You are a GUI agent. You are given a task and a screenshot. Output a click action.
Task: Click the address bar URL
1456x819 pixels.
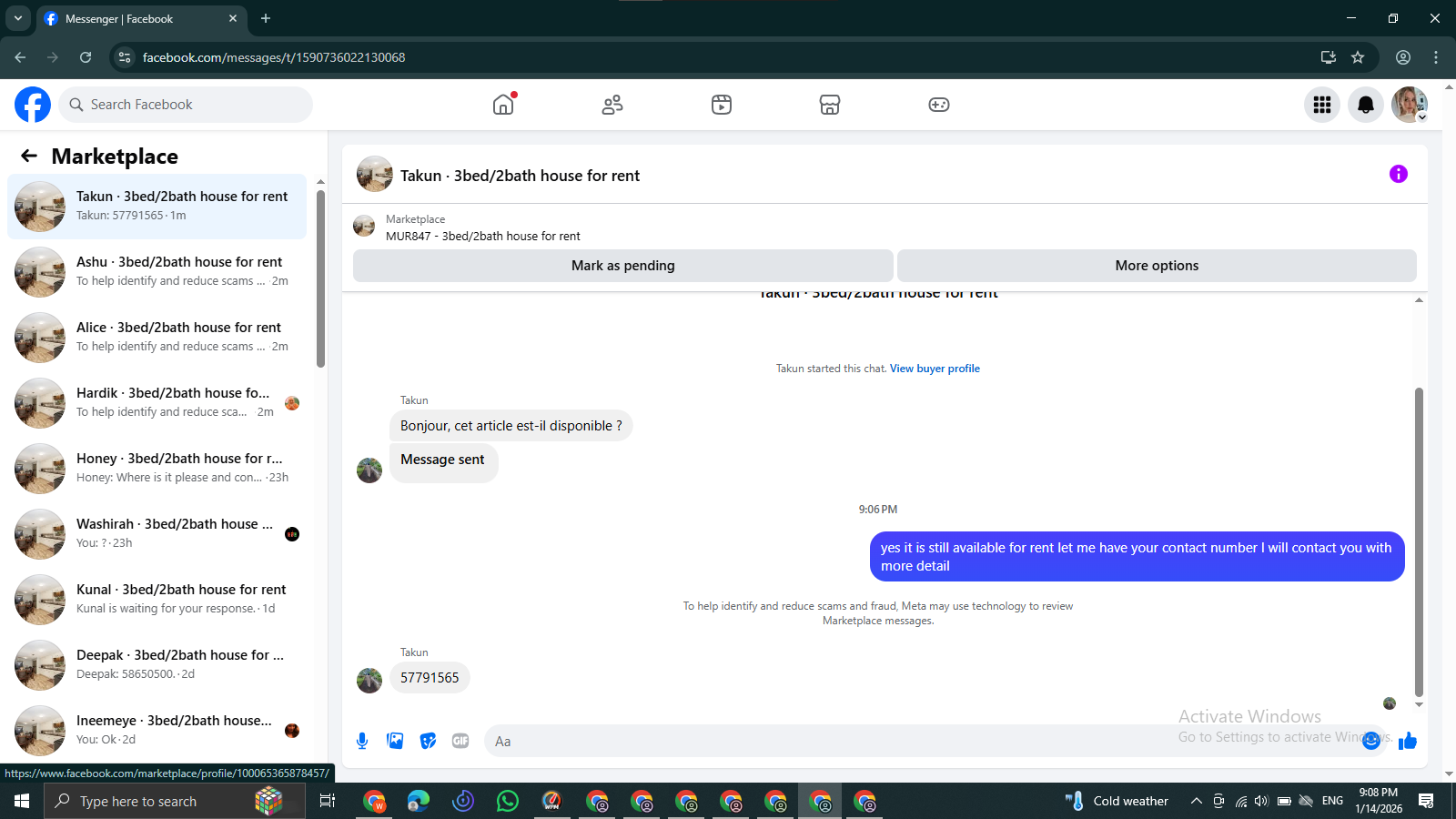coord(274,57)
